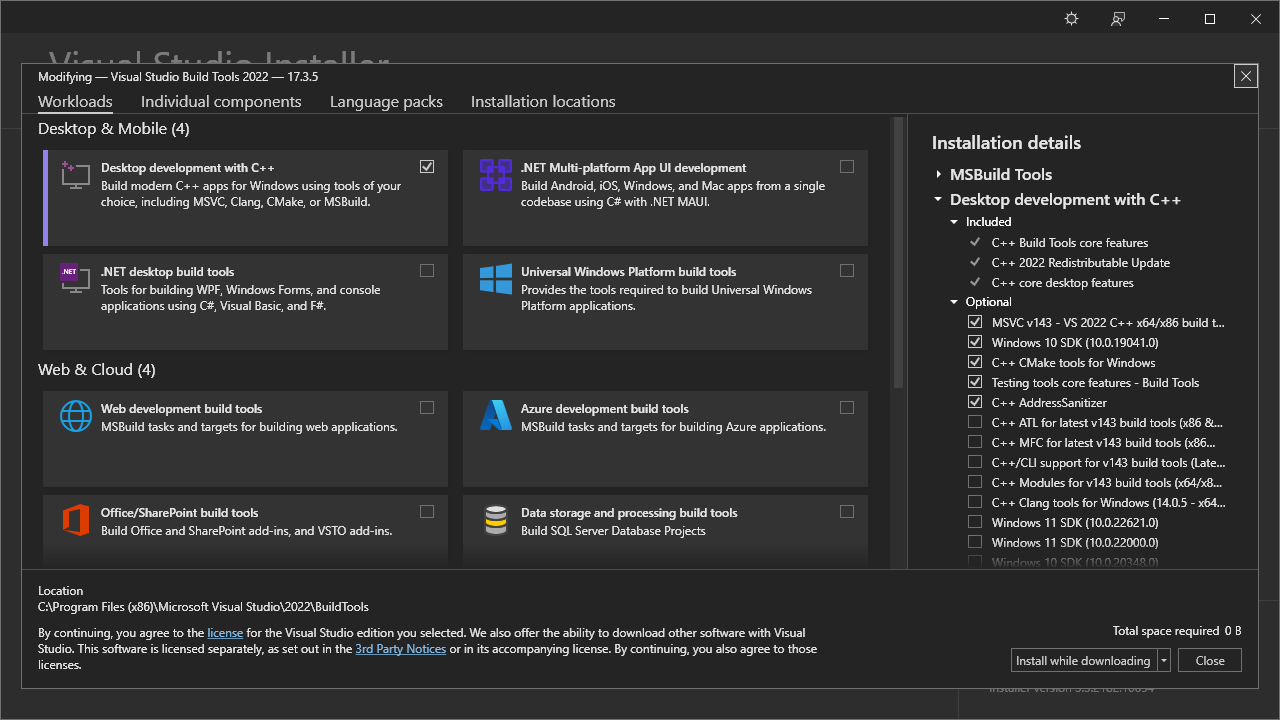
Task: Click the feedback icon in the title bar
Action: (x=1118, y=19)
